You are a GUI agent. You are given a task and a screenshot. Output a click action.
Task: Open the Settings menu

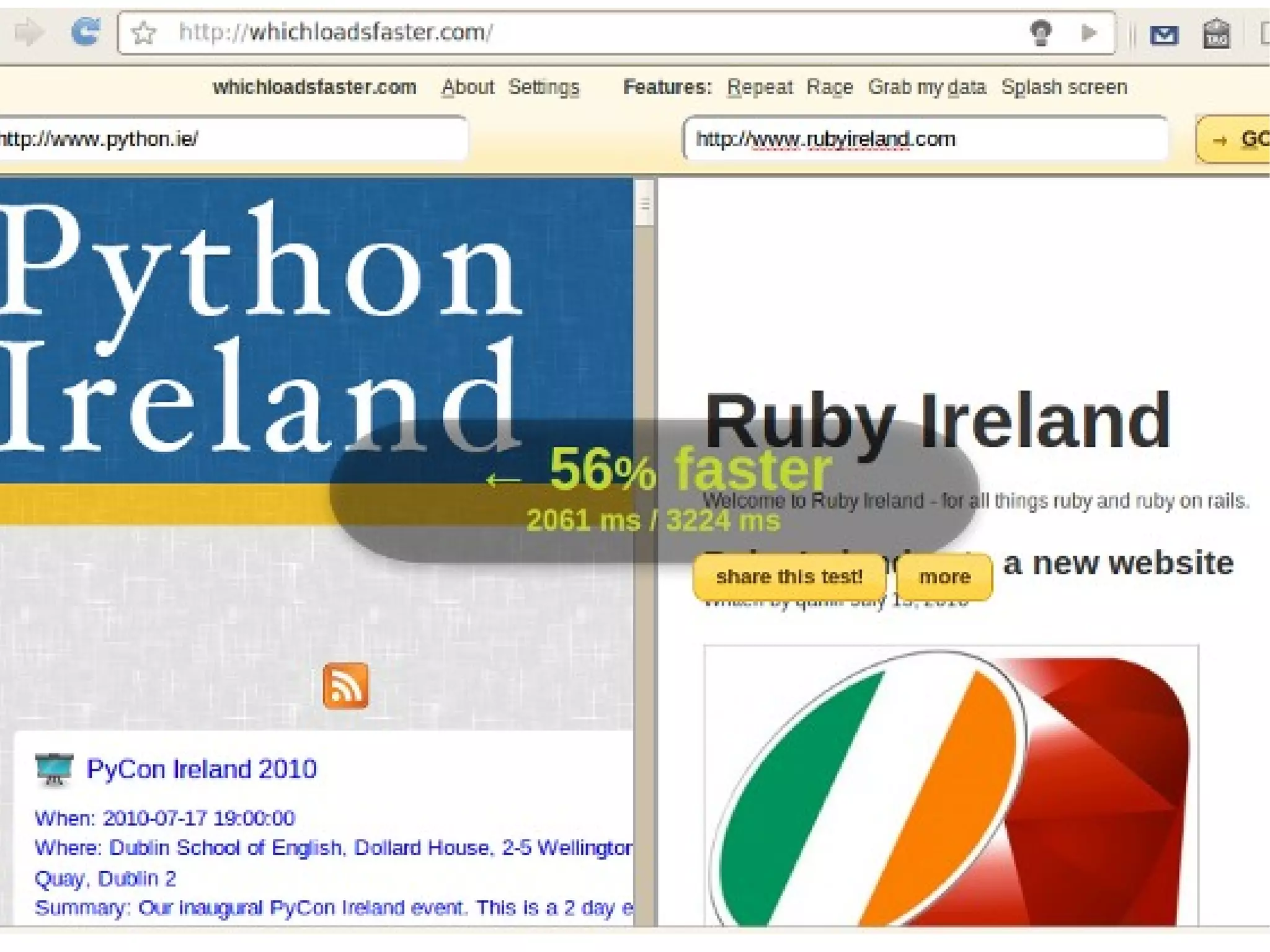coord(544,87)
